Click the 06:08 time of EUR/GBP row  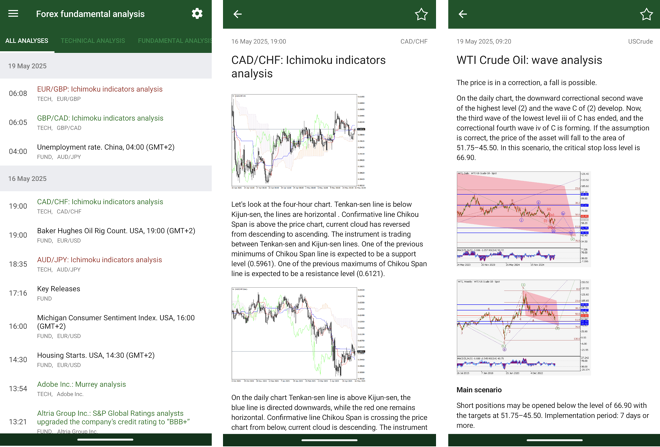coord(18,93)
